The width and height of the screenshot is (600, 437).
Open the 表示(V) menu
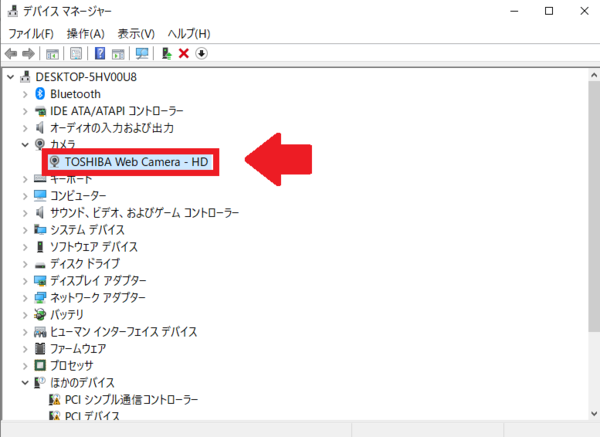136,34
